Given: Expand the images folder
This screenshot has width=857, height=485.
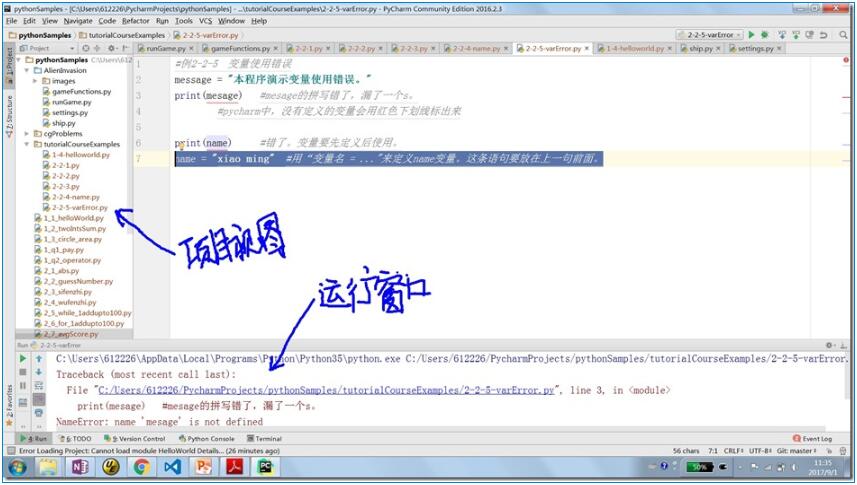Looking at the screenshot, I should coord(35,81).
